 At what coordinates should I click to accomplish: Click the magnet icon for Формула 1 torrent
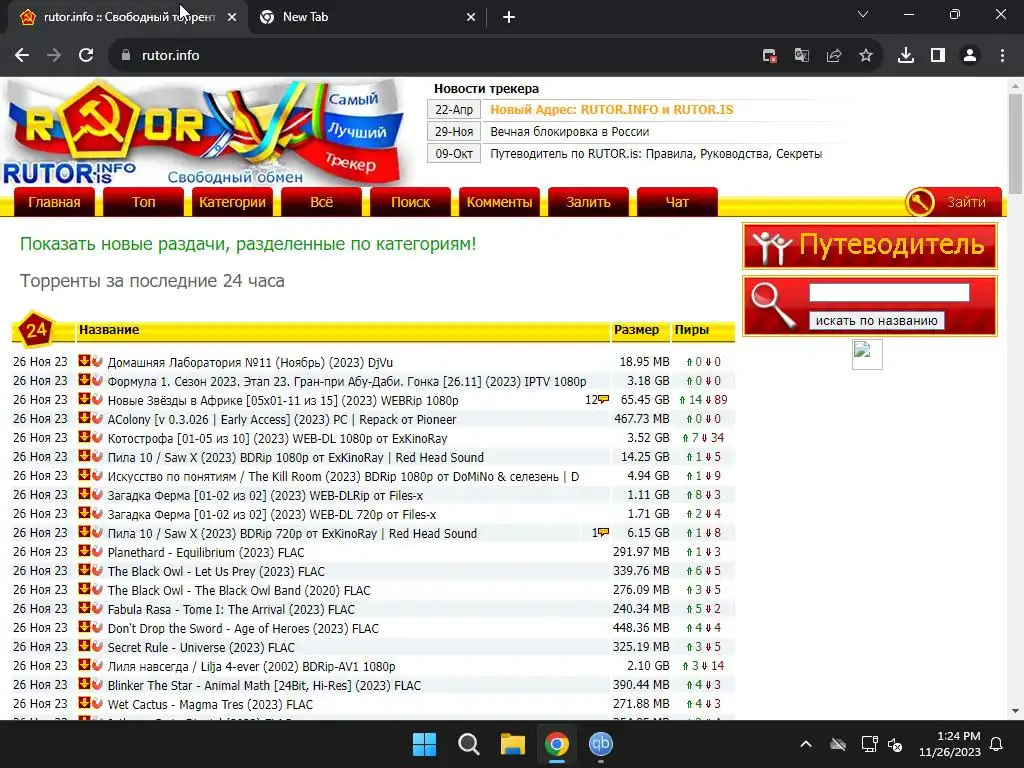point(97,380)
